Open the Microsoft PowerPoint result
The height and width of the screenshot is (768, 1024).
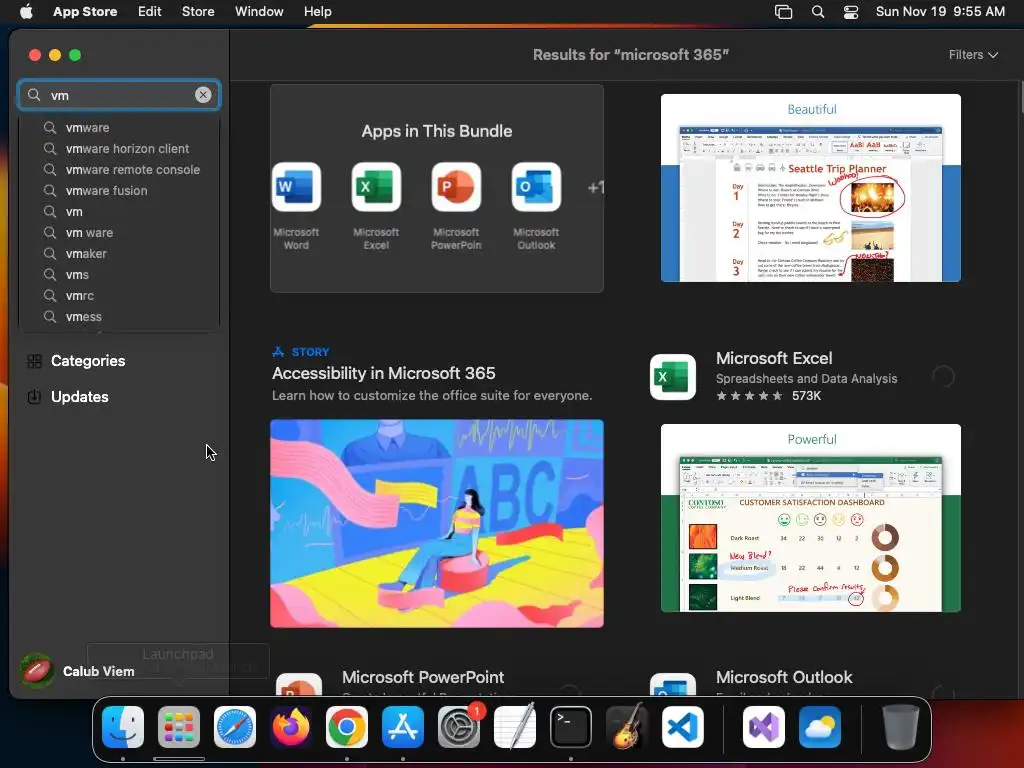click(423, 677)
